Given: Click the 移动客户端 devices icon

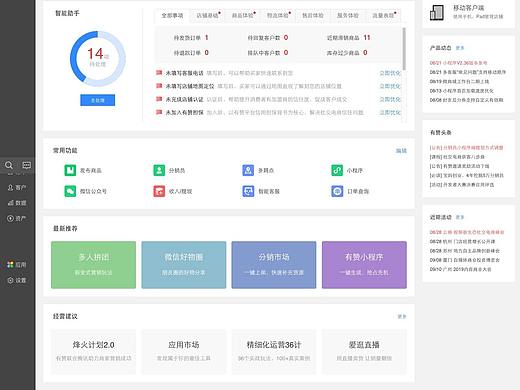Looking at the screenshot, I should pos(437,13).
